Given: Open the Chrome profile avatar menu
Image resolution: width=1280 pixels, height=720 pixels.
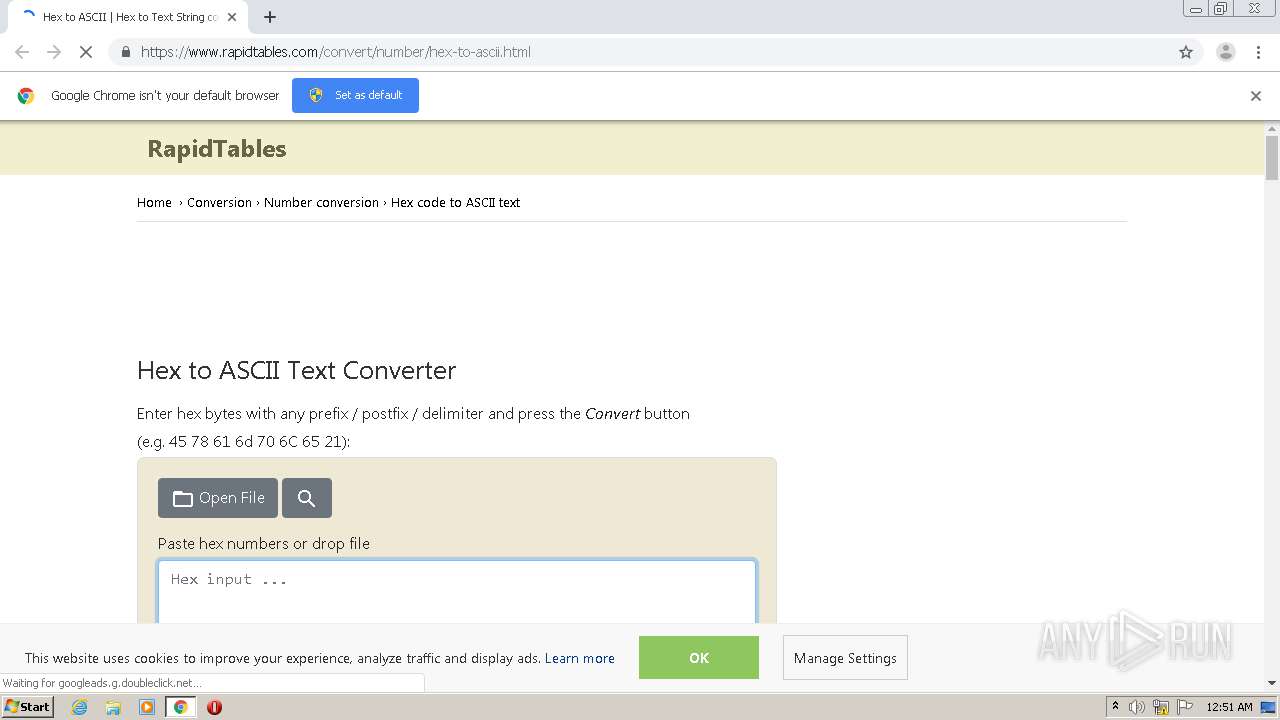Looking at the screenshot, I should click(1226, 52).
